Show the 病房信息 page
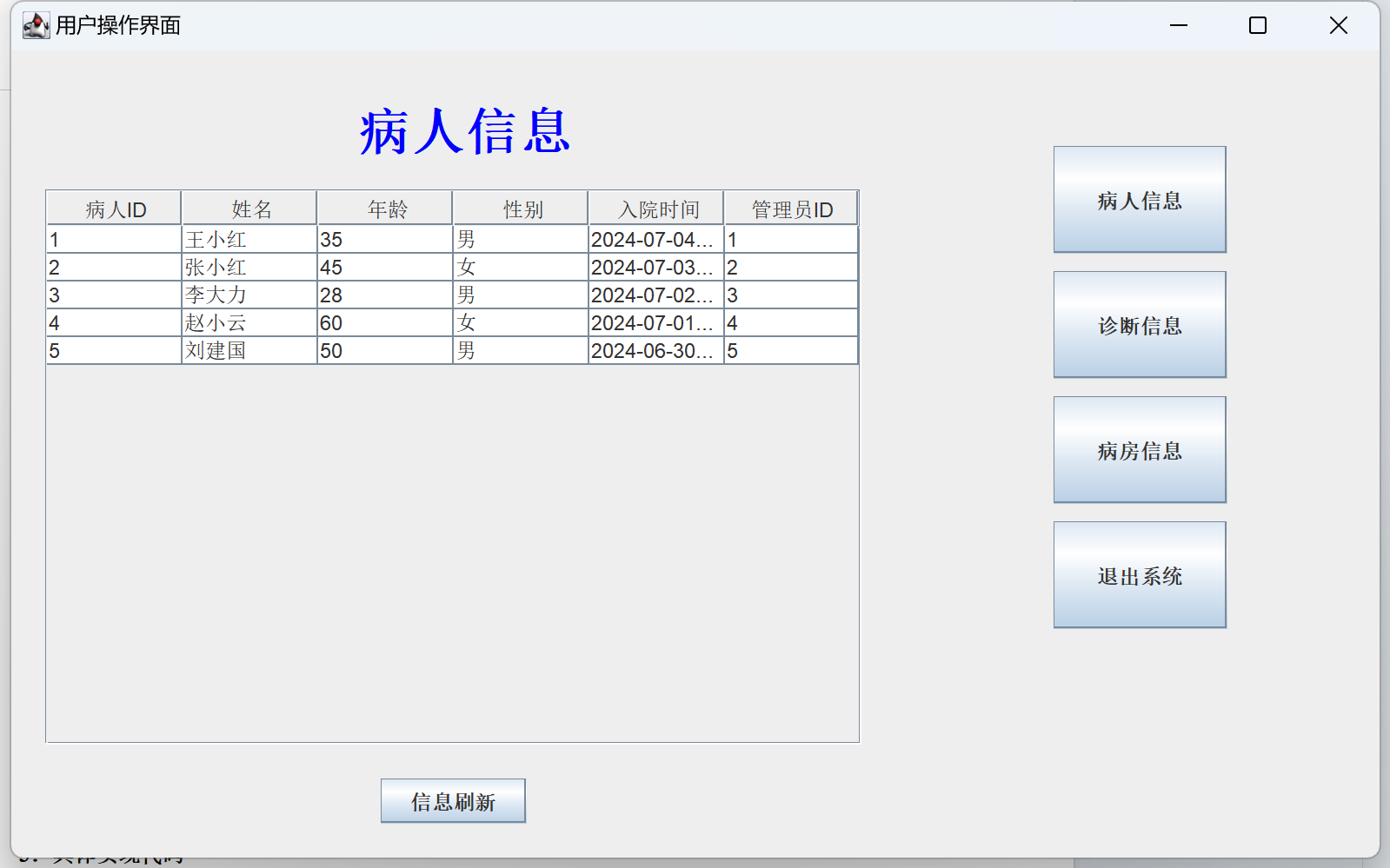Viewport: 1390px width, 868px height. pos(1139,450)
